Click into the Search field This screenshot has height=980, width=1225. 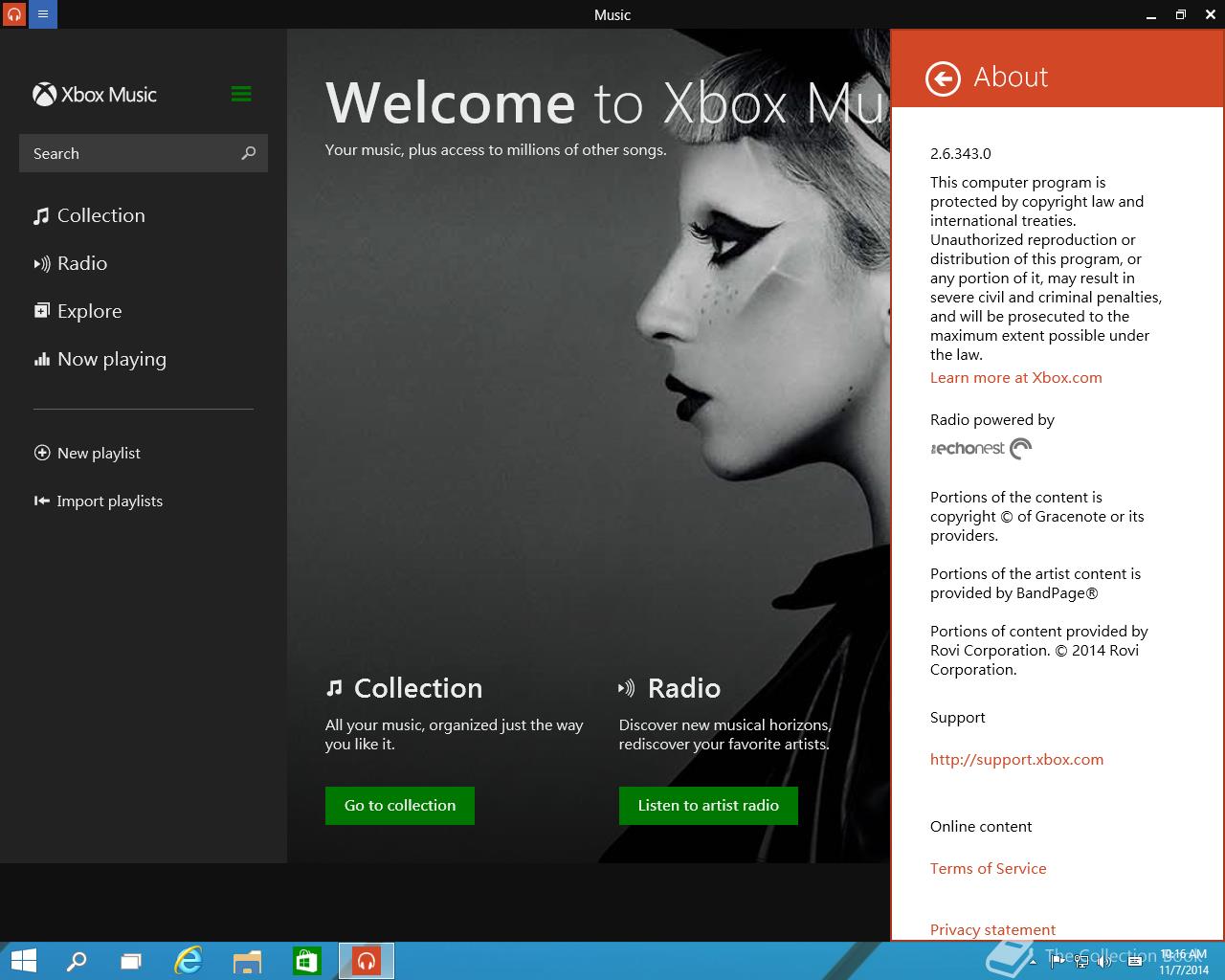(x=144, y=153)
